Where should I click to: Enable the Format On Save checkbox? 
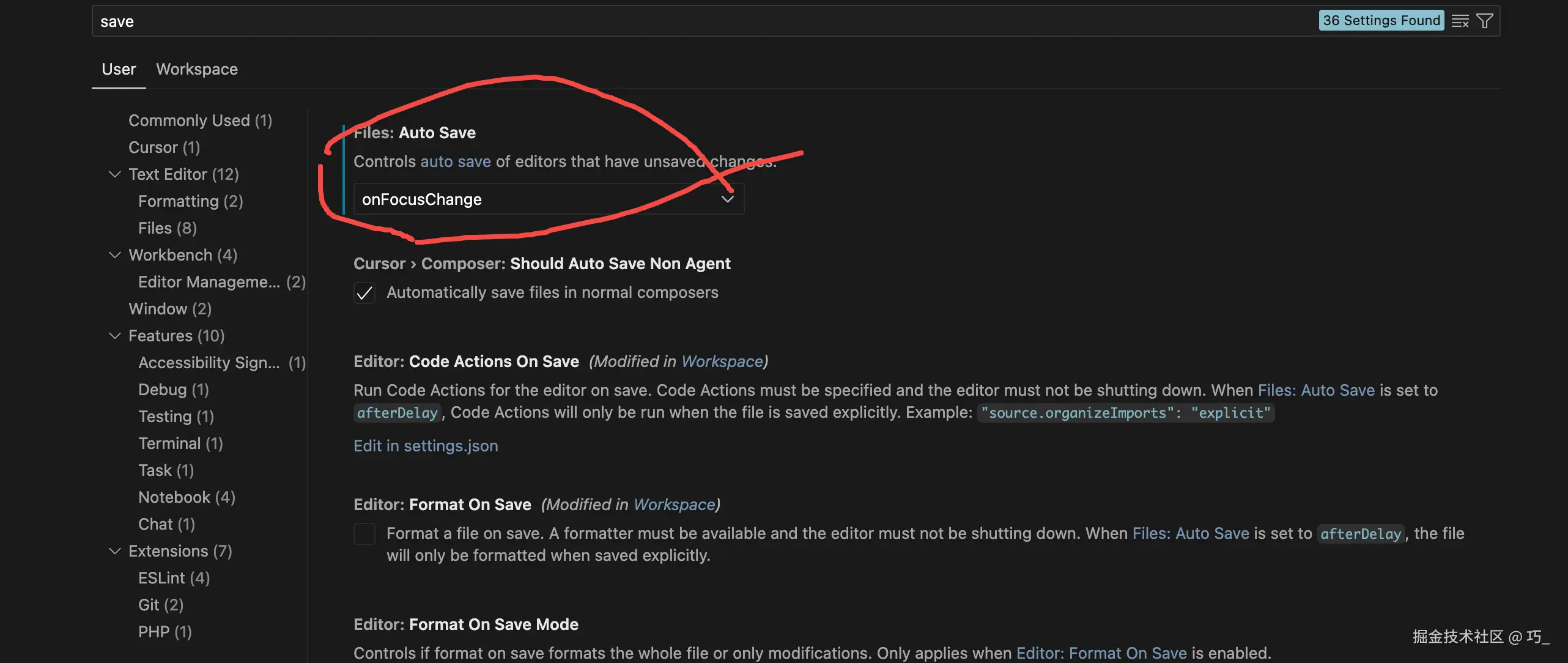pyautogui.click(x=364, y=534)
